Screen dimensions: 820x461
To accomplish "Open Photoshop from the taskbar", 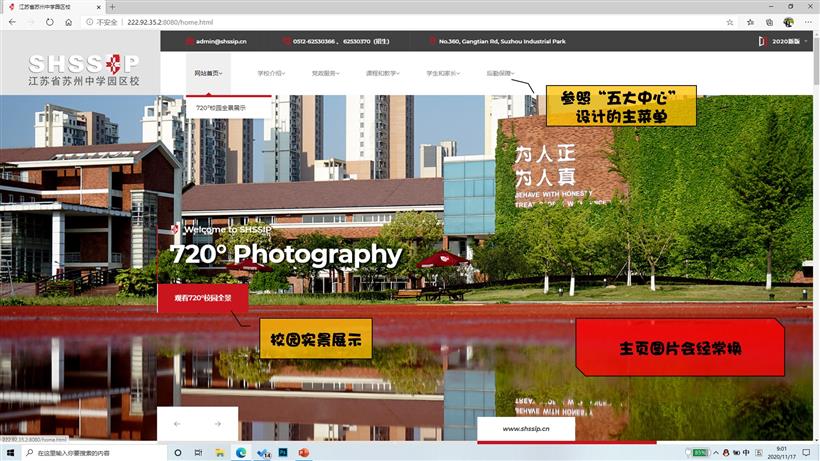I will click(x=283, y=453).
